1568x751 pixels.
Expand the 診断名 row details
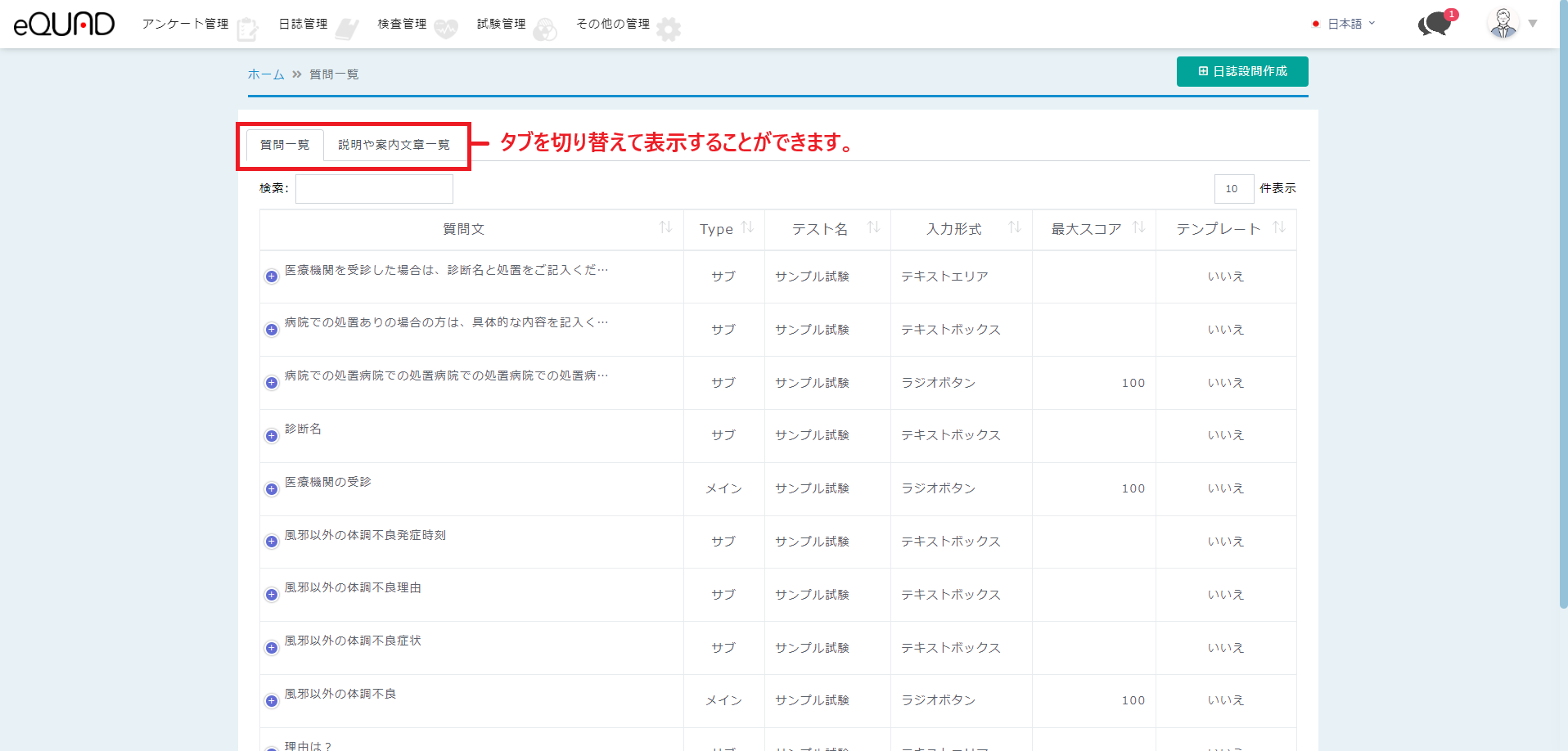point(272,436)
